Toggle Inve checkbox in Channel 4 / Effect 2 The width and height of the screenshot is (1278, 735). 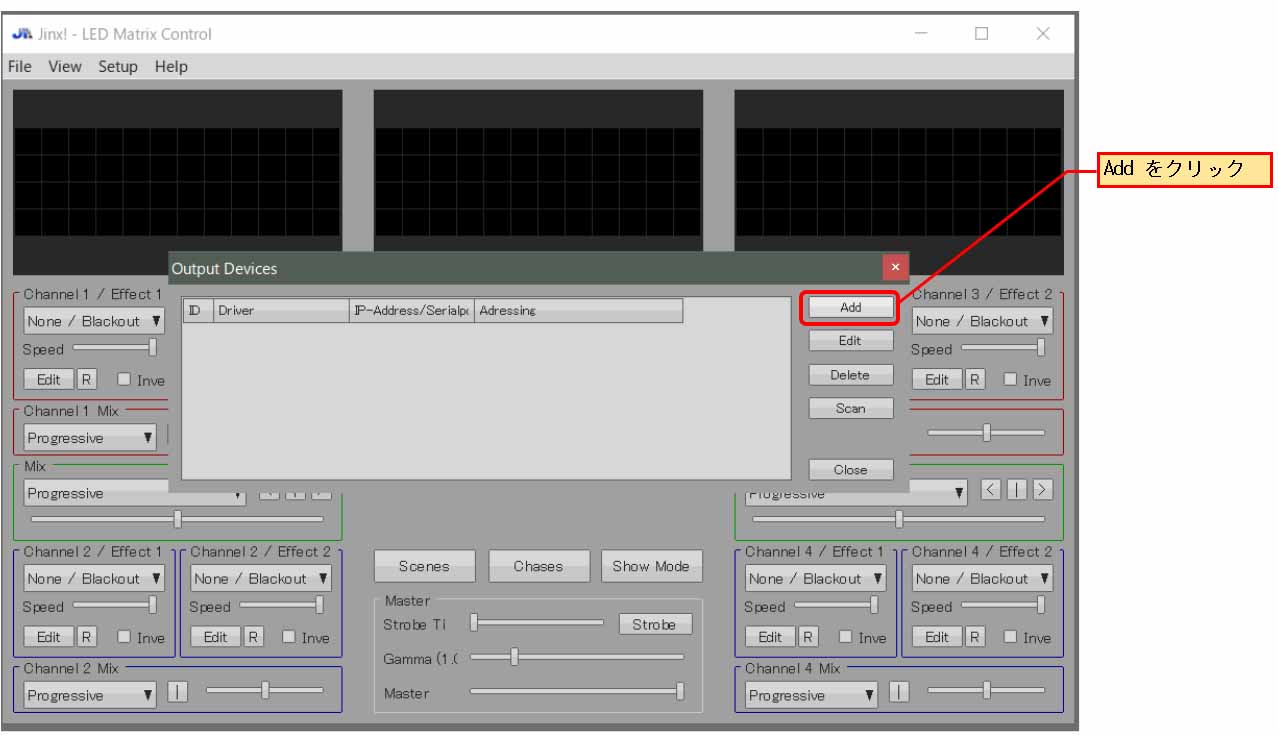tap(1010, 636)
